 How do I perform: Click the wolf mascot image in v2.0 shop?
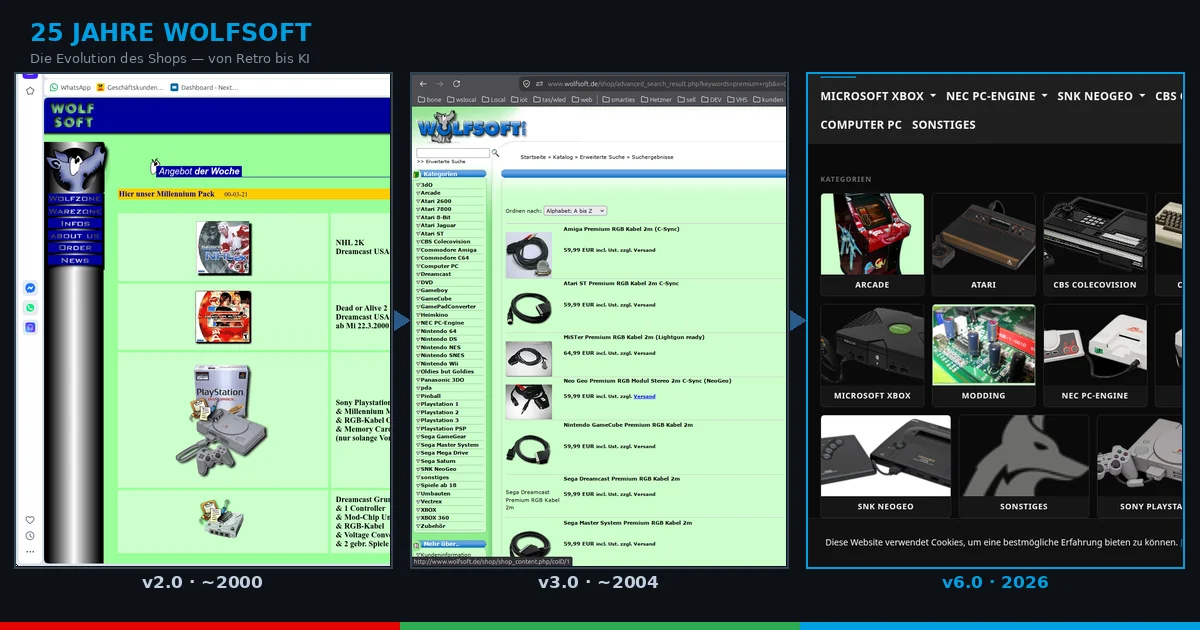pos(76,167)
